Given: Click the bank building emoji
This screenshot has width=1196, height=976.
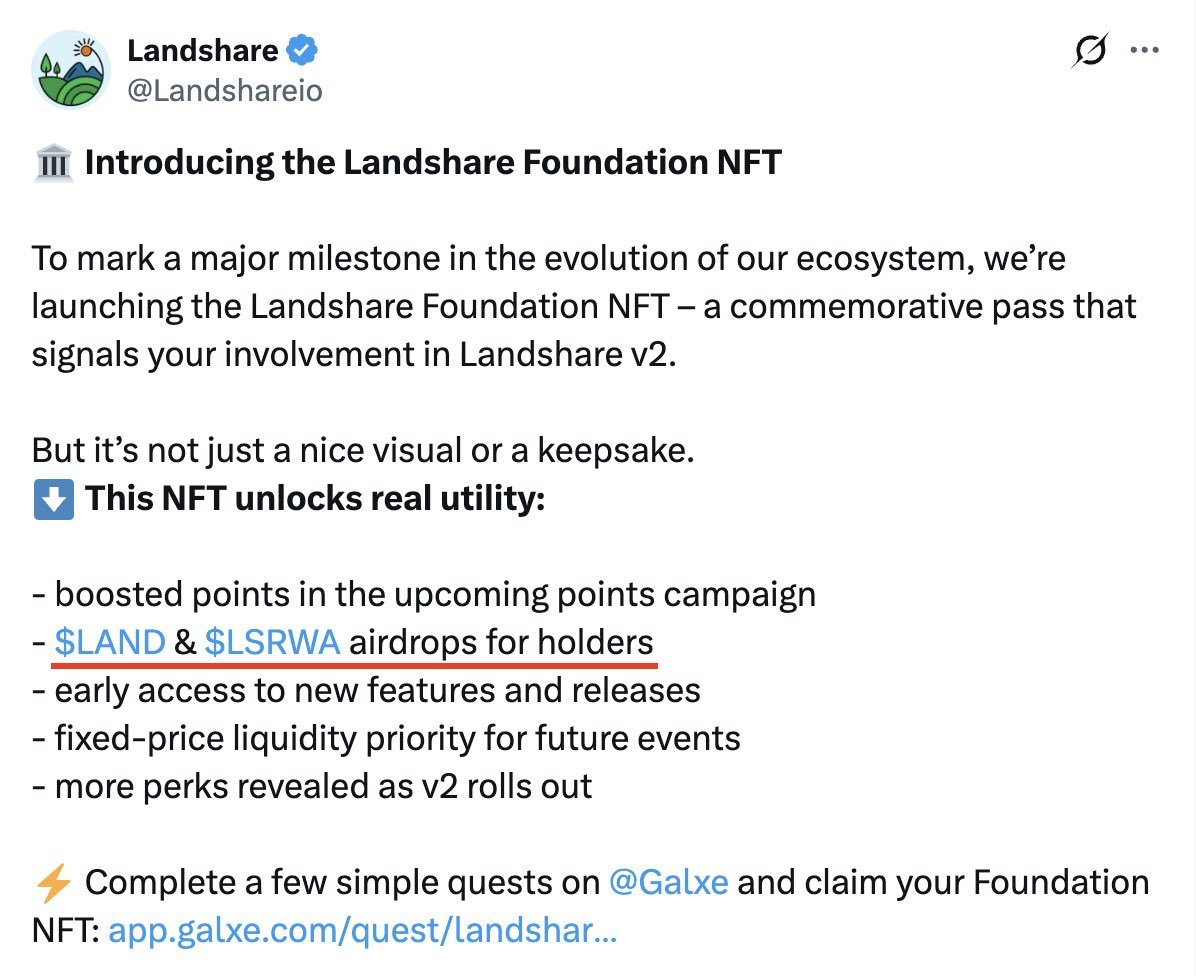Looking at the screenshot, I should tap(52, 162).
